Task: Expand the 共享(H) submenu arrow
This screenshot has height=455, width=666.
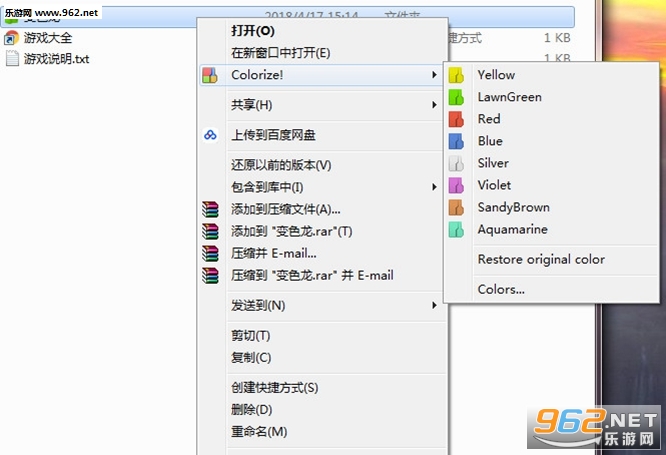Action: pos(434,105)
